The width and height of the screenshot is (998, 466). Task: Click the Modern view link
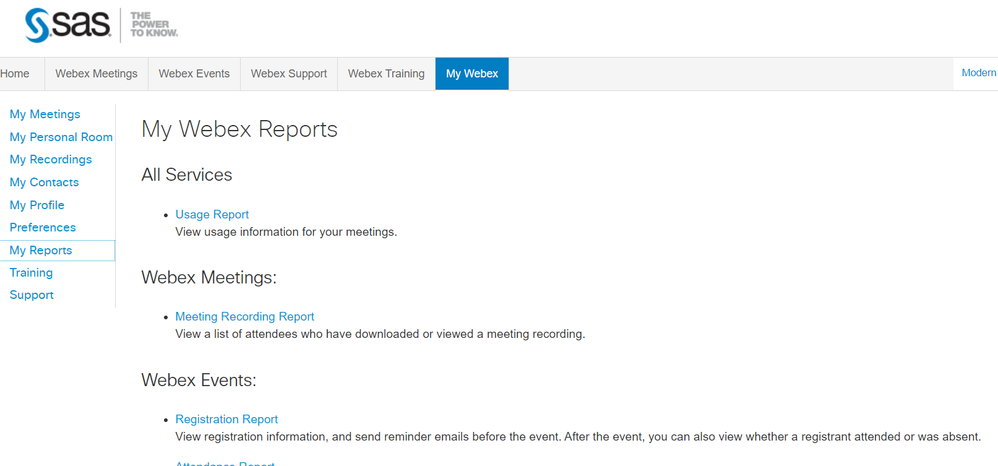[979, 73]
